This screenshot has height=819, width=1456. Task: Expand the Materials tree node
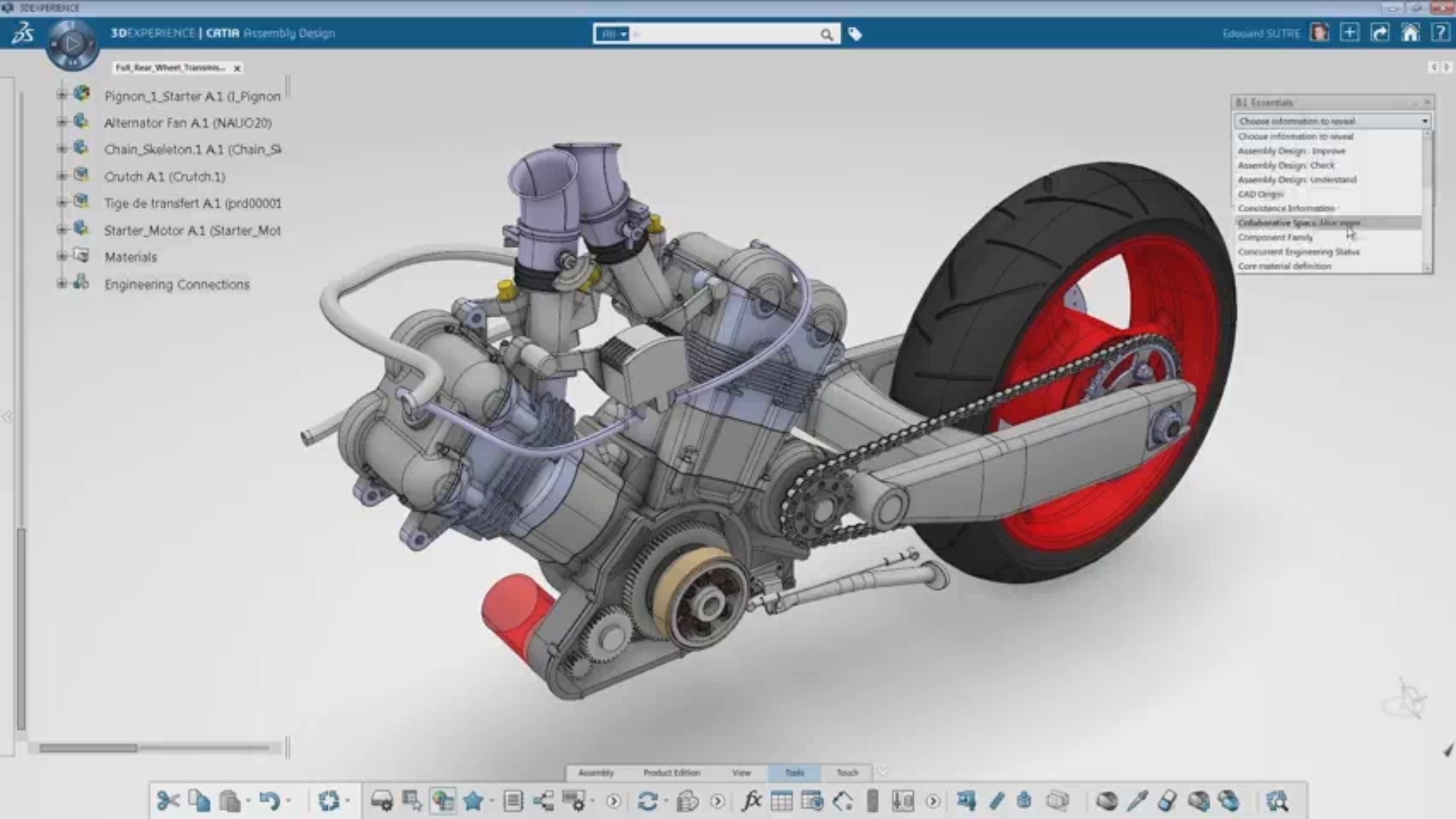pyautogui.click(x=62, y=256)
